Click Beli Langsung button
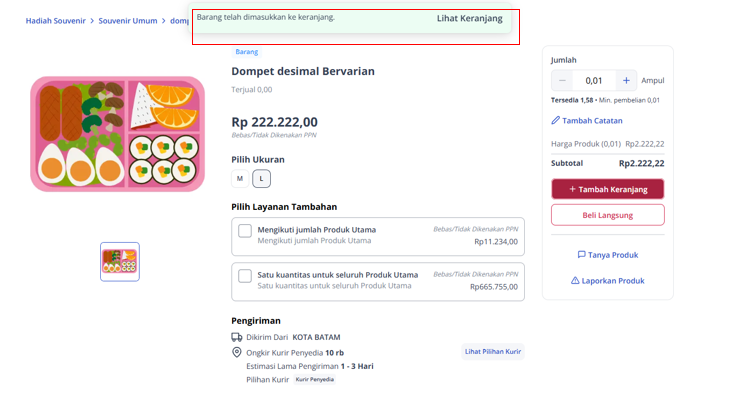 (608, 215)
